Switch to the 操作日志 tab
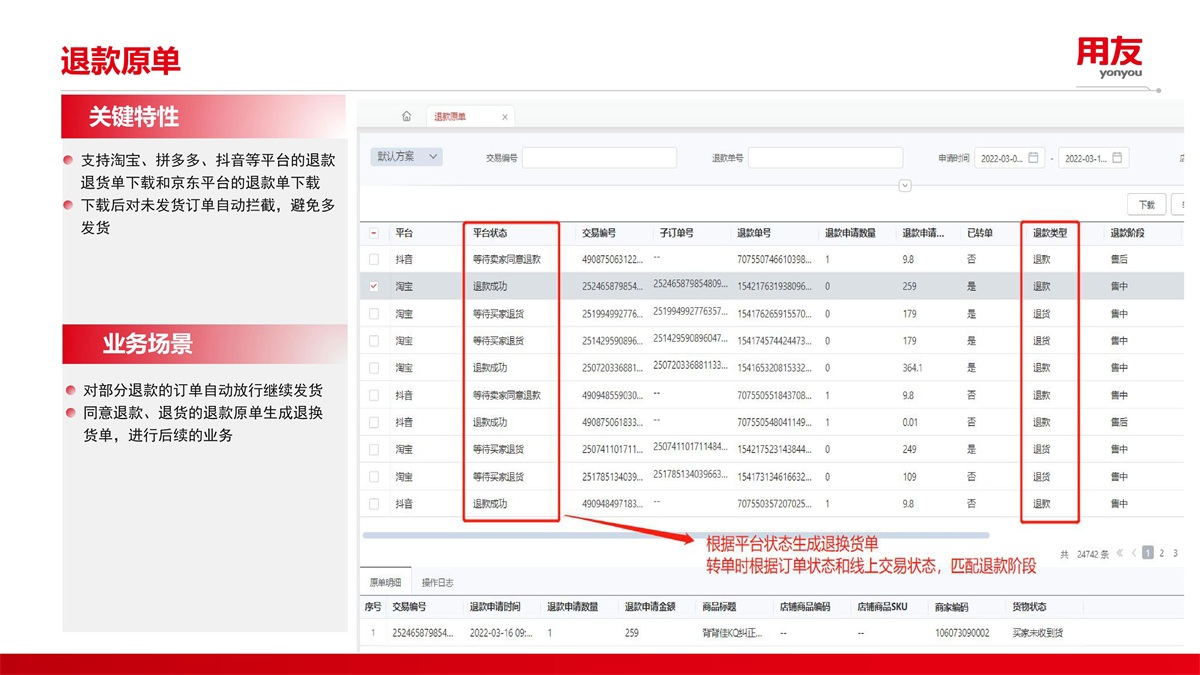Image resolution: width=1200 pixels, height=675 pixels. (x=437, y=582)
